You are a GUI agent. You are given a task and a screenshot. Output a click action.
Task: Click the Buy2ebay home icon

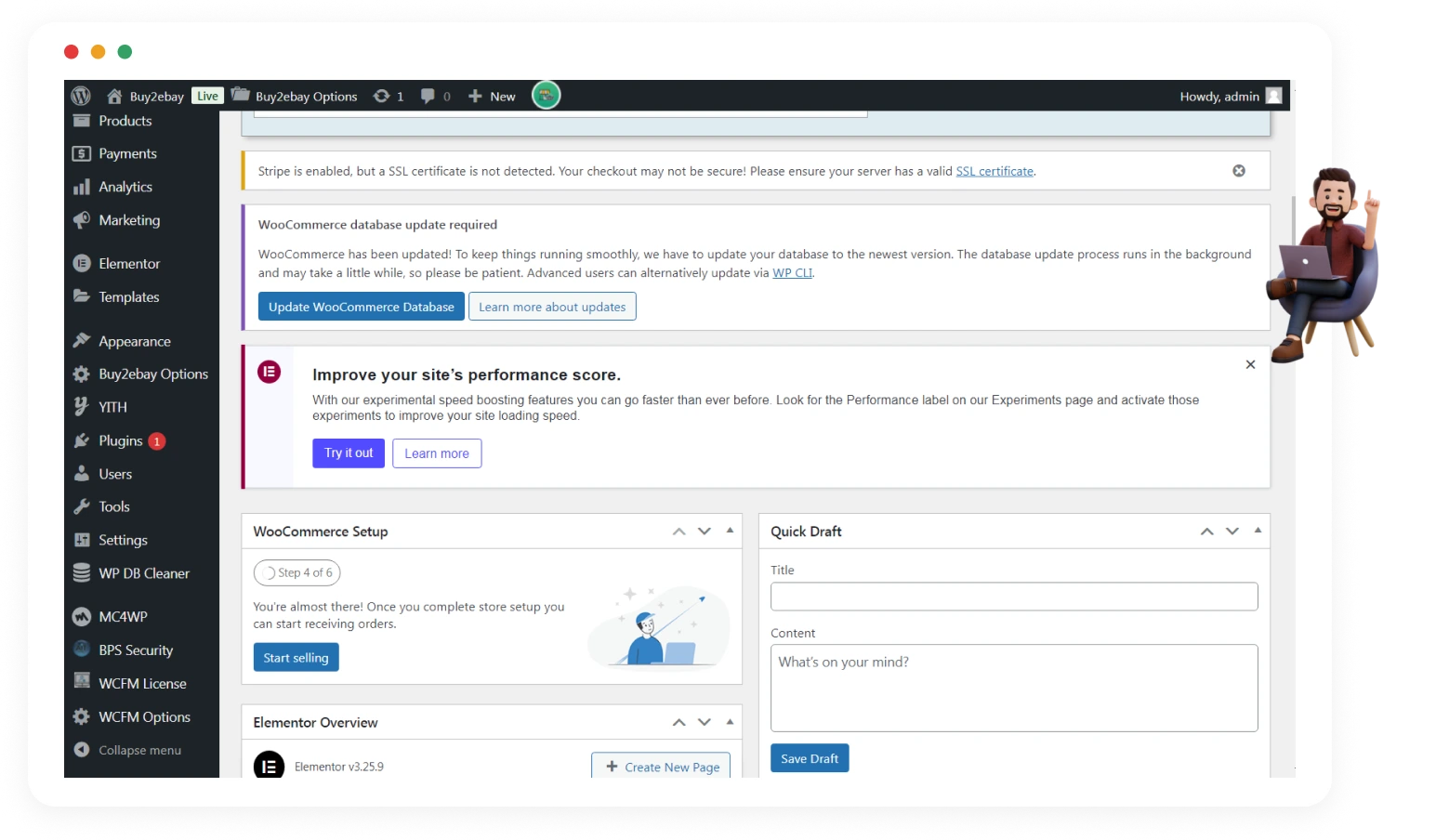pyautogui.click(x=114, y=96)
